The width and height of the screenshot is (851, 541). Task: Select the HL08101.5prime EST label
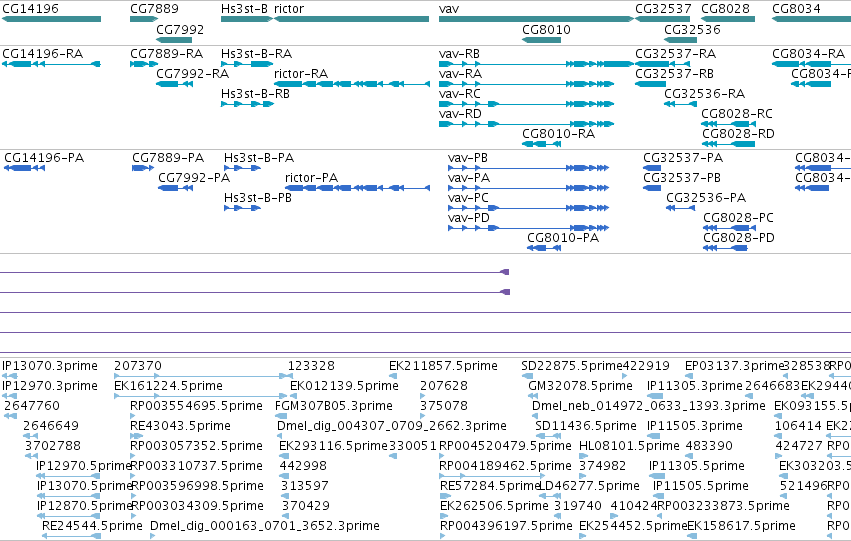(x=629, y=446)
